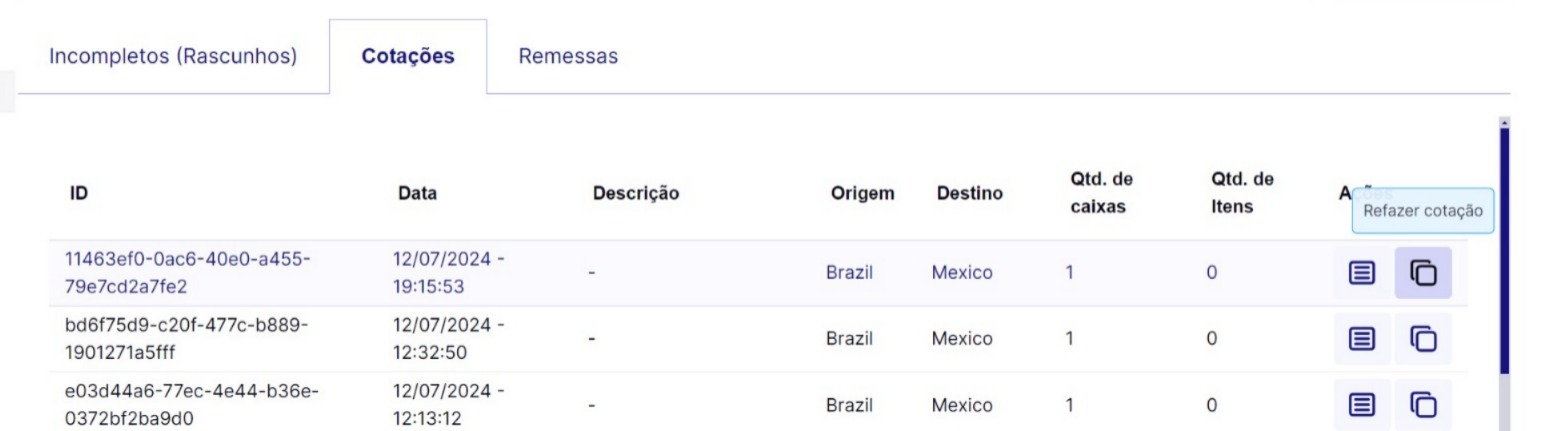
Task: Click the date 12/07/2024 - 19:15:53
Action: [447, 272]
